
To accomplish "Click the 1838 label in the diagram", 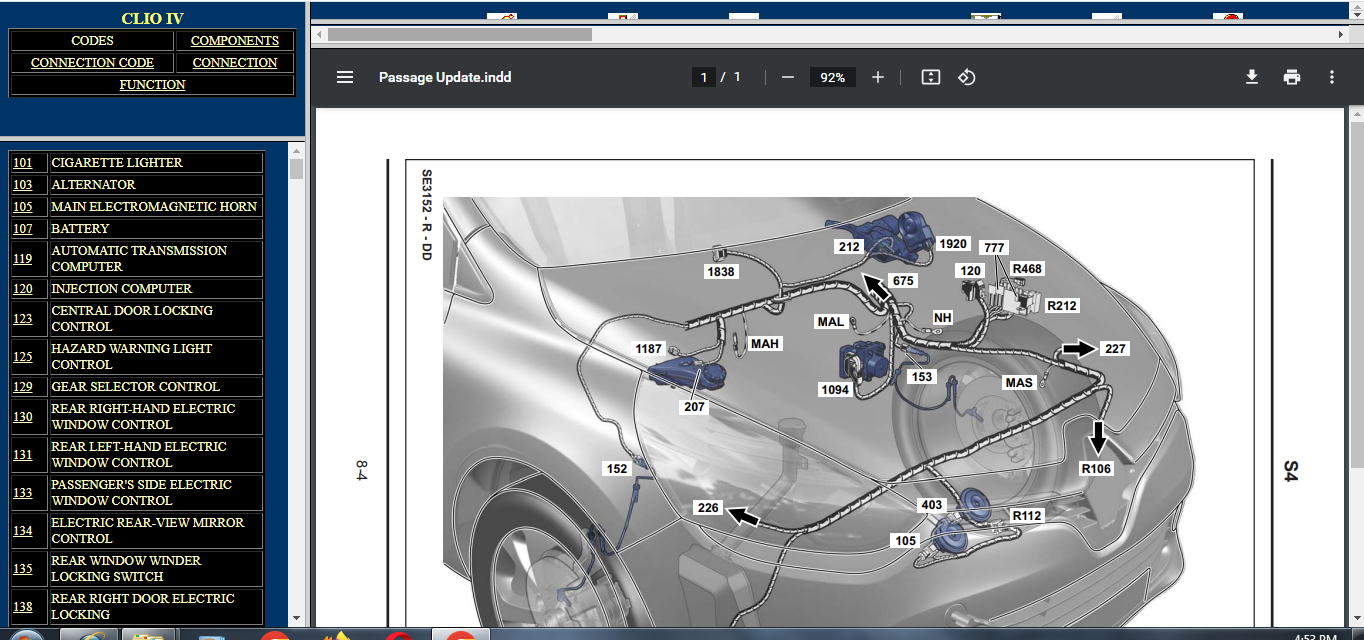I will [721, 271].
